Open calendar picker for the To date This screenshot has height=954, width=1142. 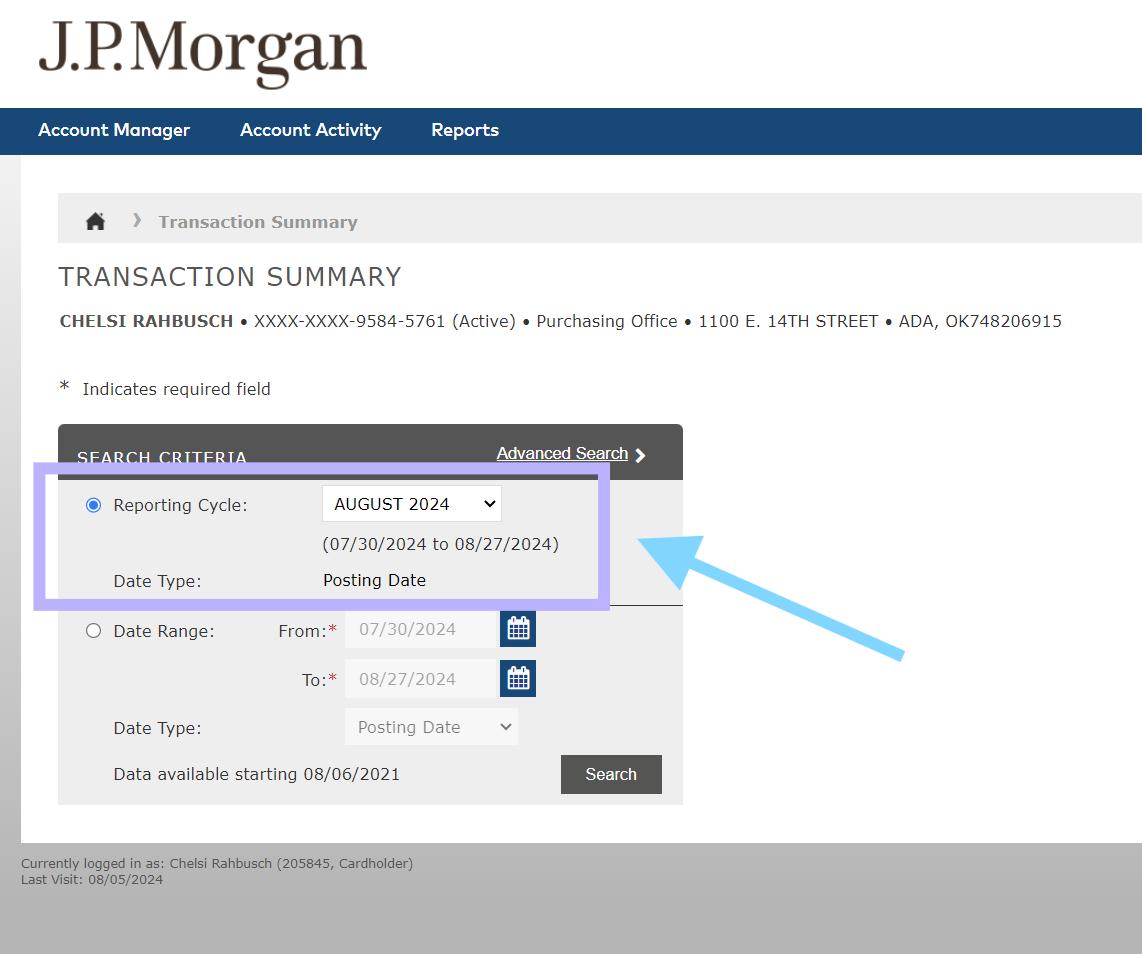tap(518, 678)
